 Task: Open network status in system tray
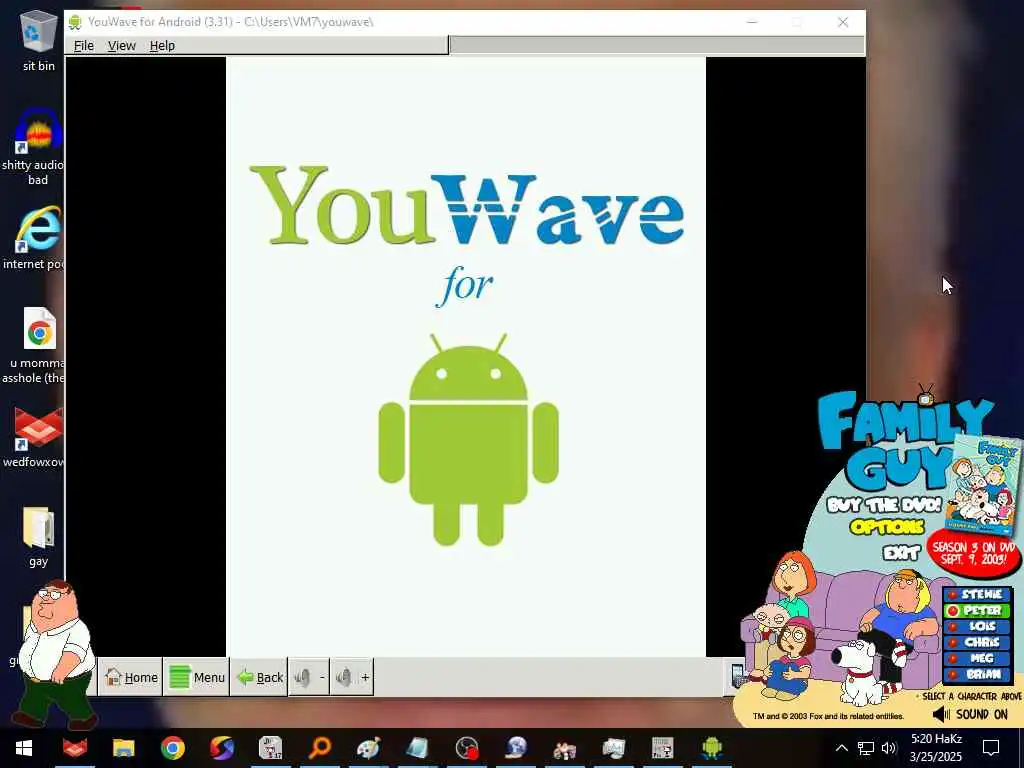coord(865,748)
